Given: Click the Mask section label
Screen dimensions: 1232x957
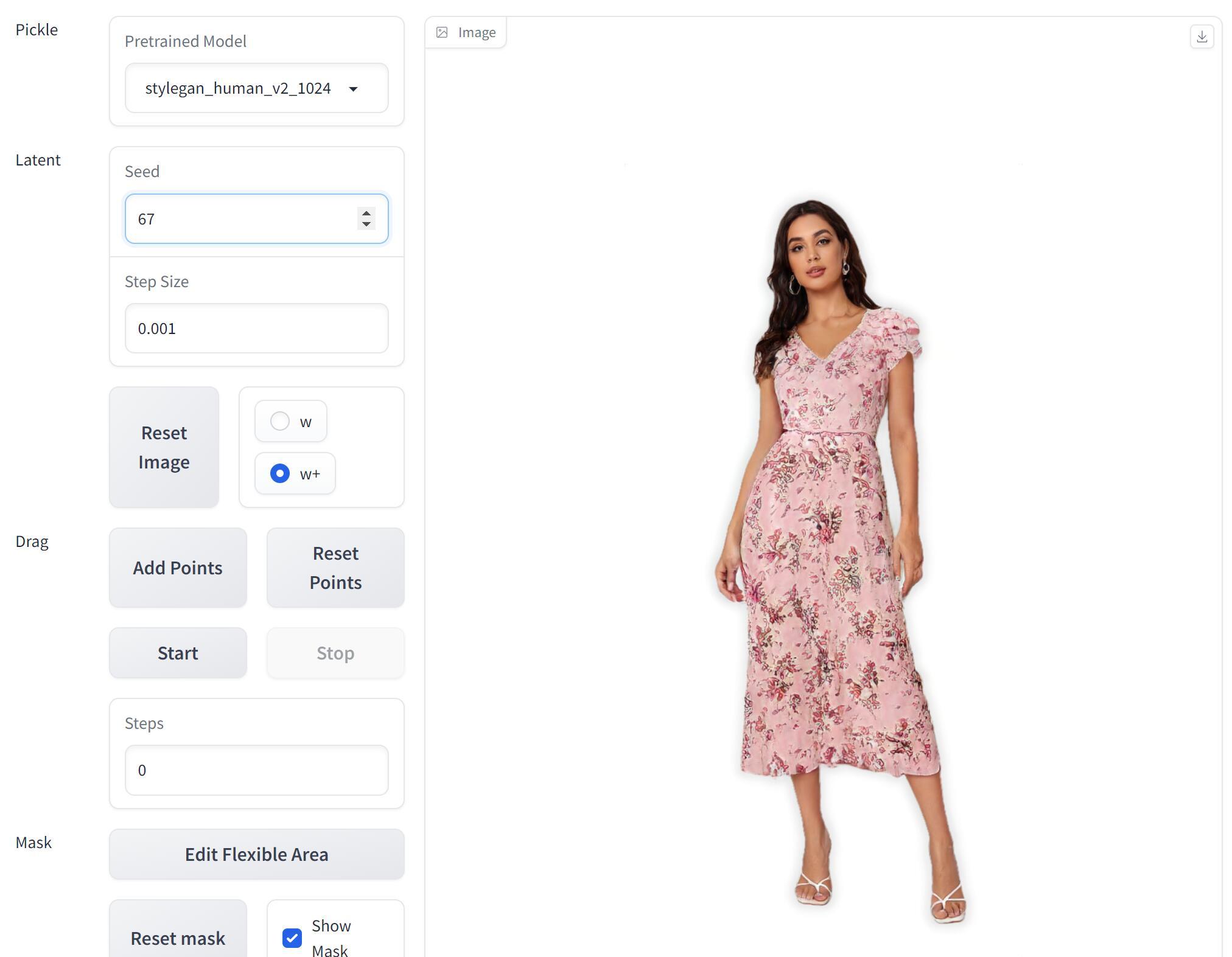Looking at the screenshot, I should pos(33,843).
